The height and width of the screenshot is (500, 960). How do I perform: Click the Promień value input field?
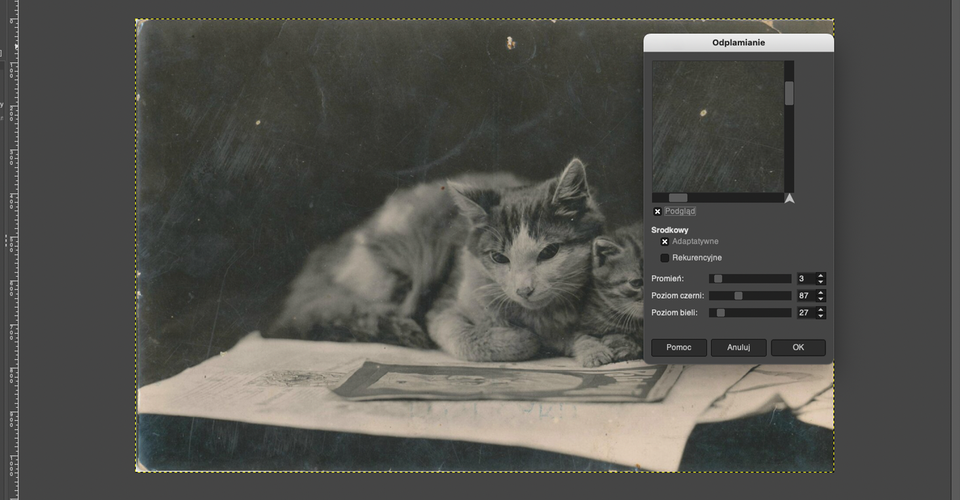coord(806,278)
